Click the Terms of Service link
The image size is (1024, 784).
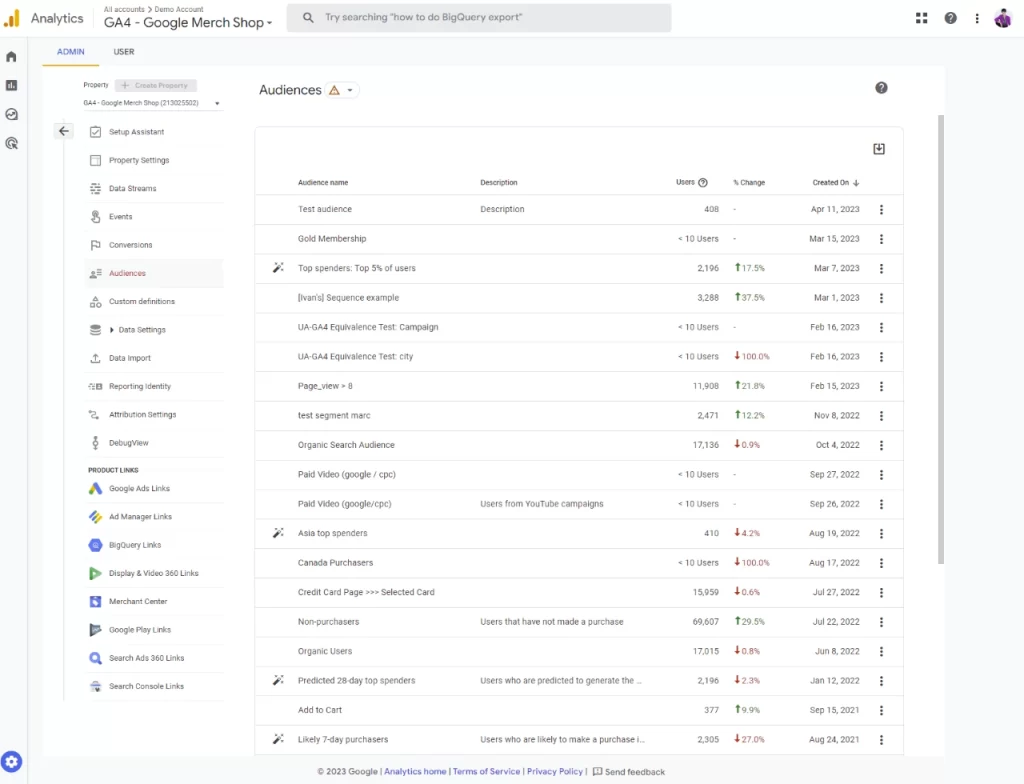coord(487,772)
